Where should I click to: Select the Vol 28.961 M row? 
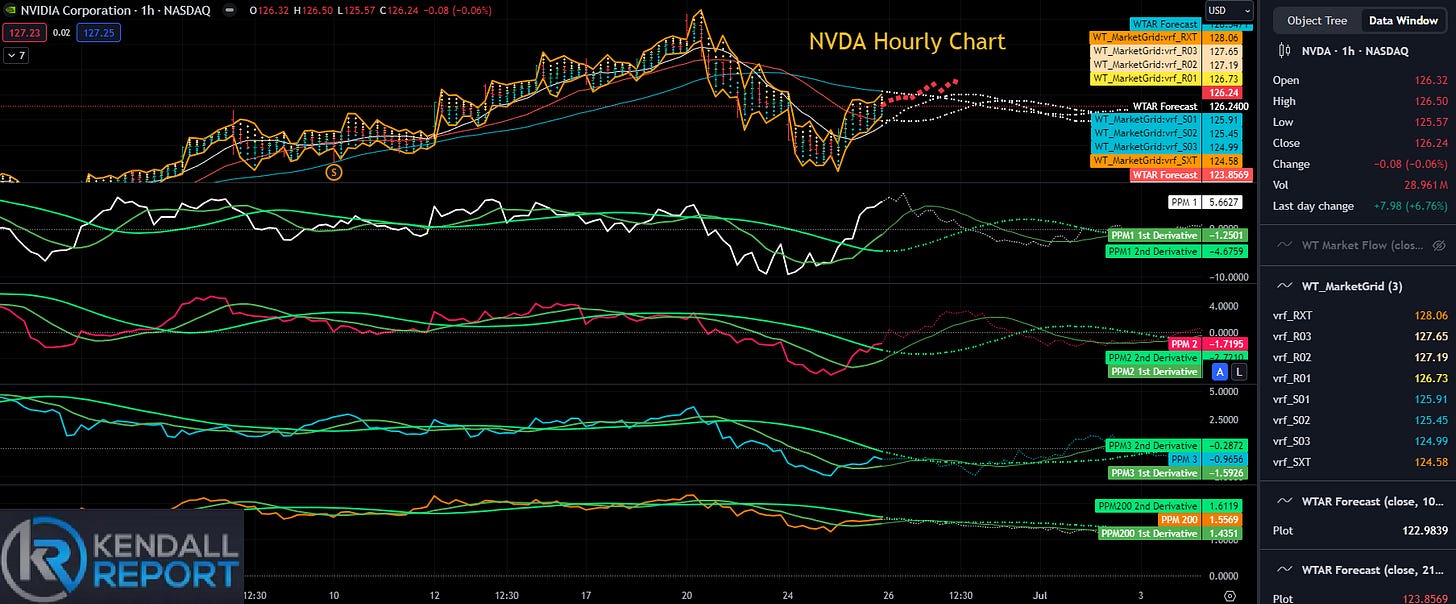1362,185
